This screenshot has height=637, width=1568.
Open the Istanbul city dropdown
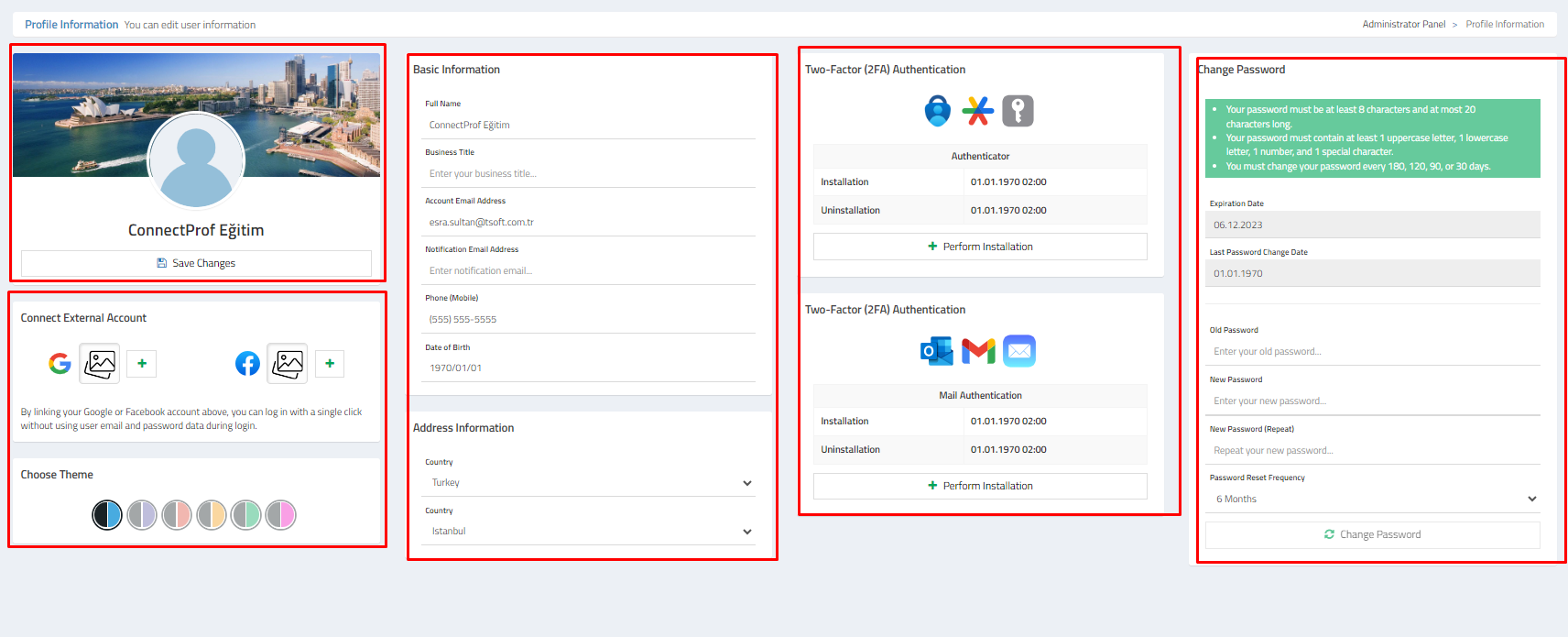point(588,532)
